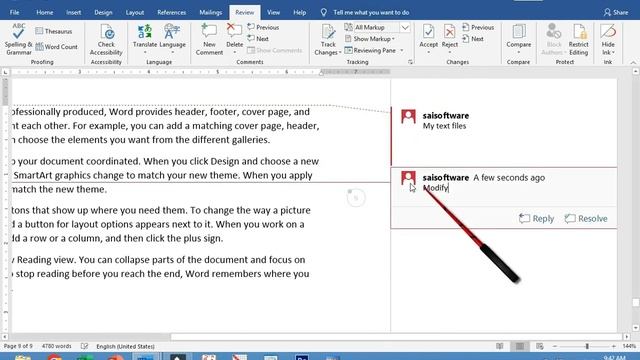Switch to Web Layout view
This screenshot has height=360, width=640.
pyautogui.click(x=540, y=346)
